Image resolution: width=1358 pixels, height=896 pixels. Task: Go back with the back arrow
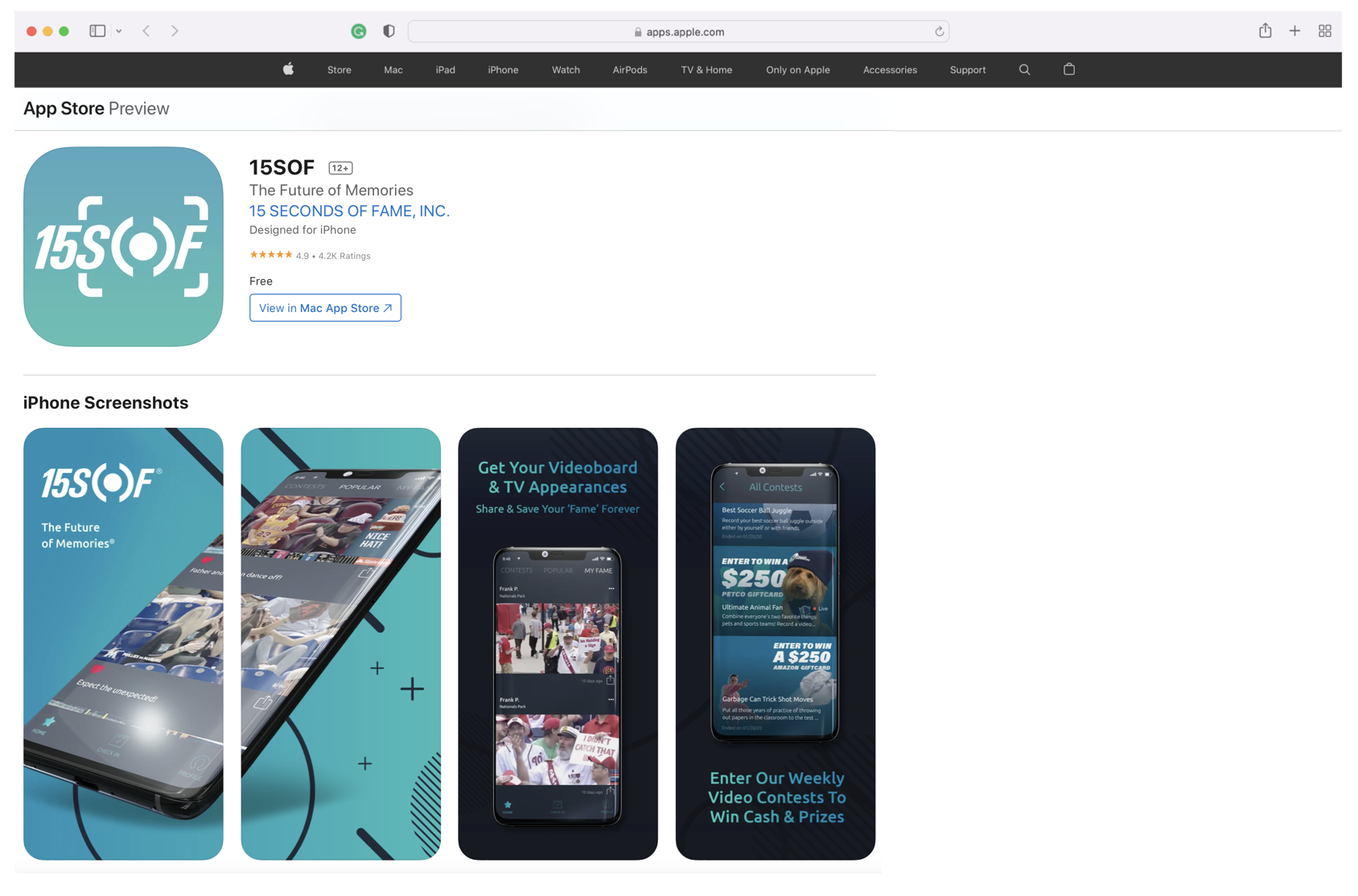click(x=146, y=31)
